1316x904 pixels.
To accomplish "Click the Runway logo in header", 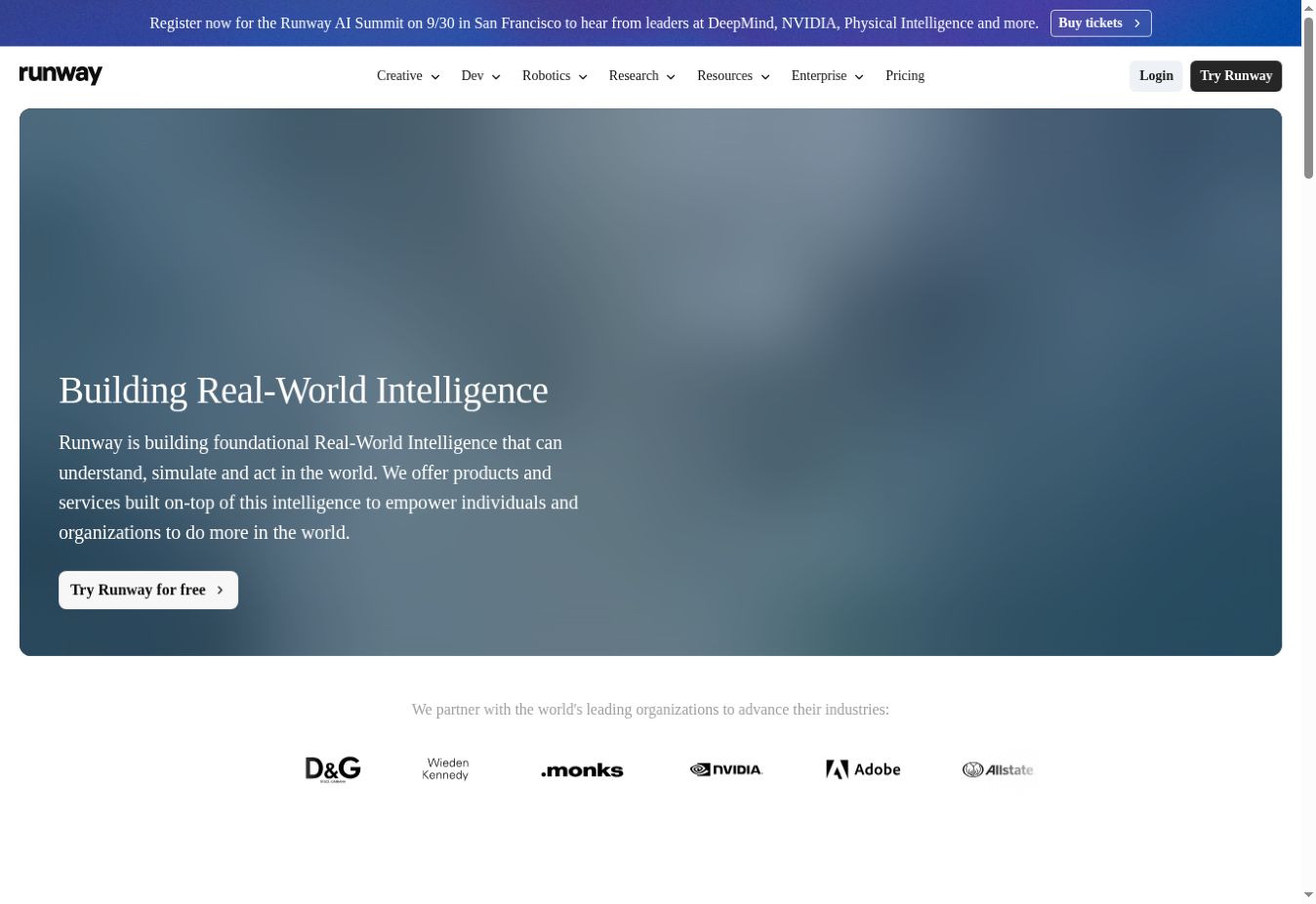I will pyautogui.click(x=61, y=75).
